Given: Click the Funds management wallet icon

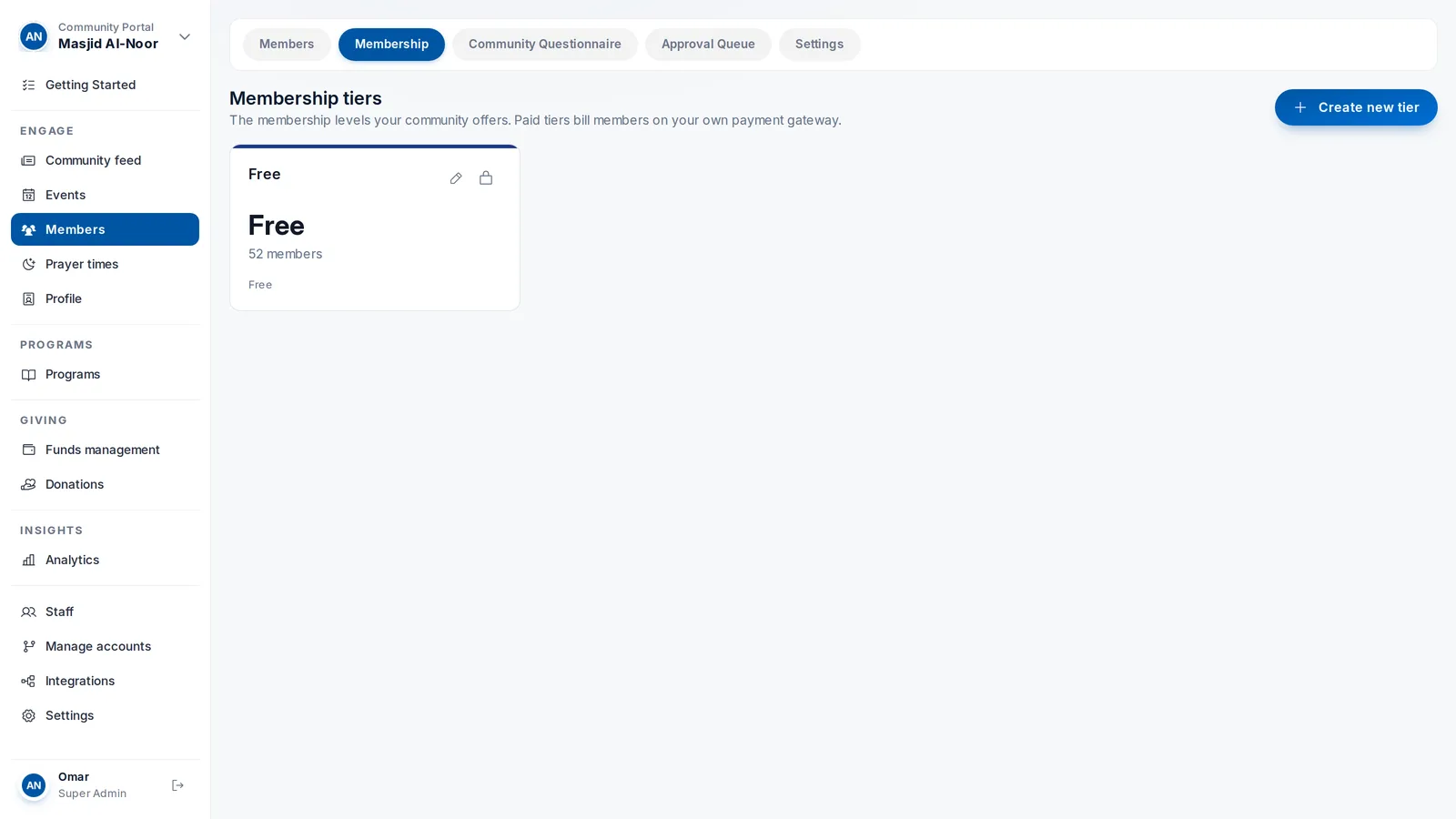Looking at the screenshot, I should (x=28, y=450).
